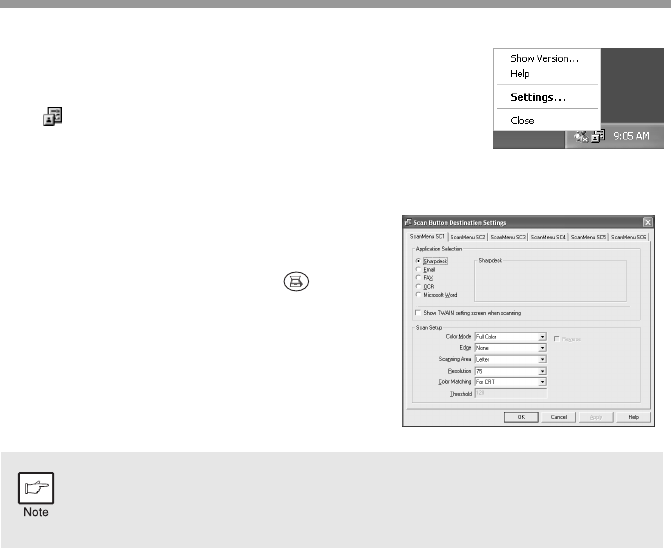Enable Show TWAIN setting screen when scanning
Viewport: 671px width, 548px height.
coord(417,313)
